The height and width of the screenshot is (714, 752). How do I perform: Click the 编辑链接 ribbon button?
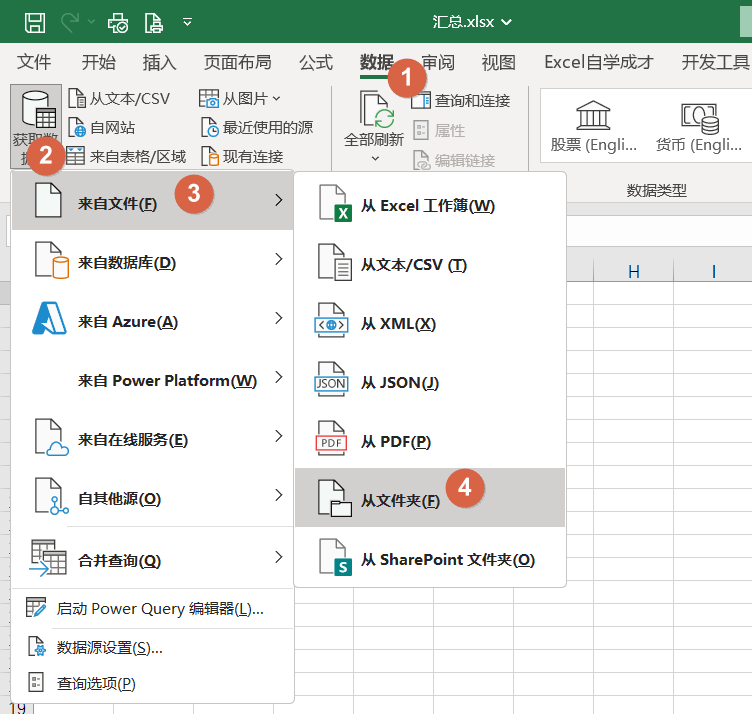tap(454, 160)
